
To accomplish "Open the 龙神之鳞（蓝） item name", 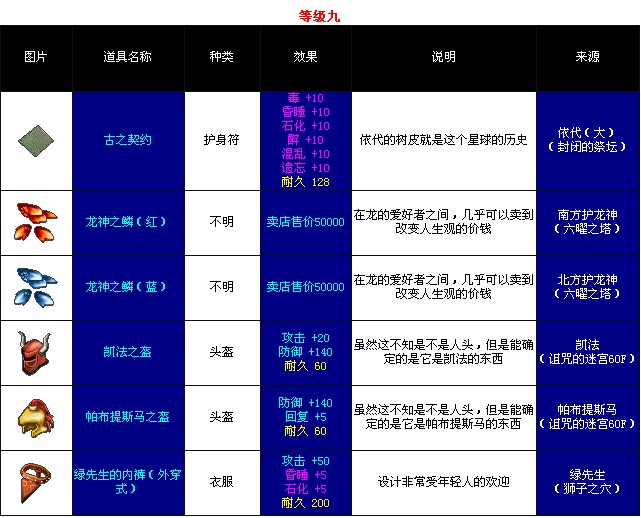I will [x=130, y=287].
